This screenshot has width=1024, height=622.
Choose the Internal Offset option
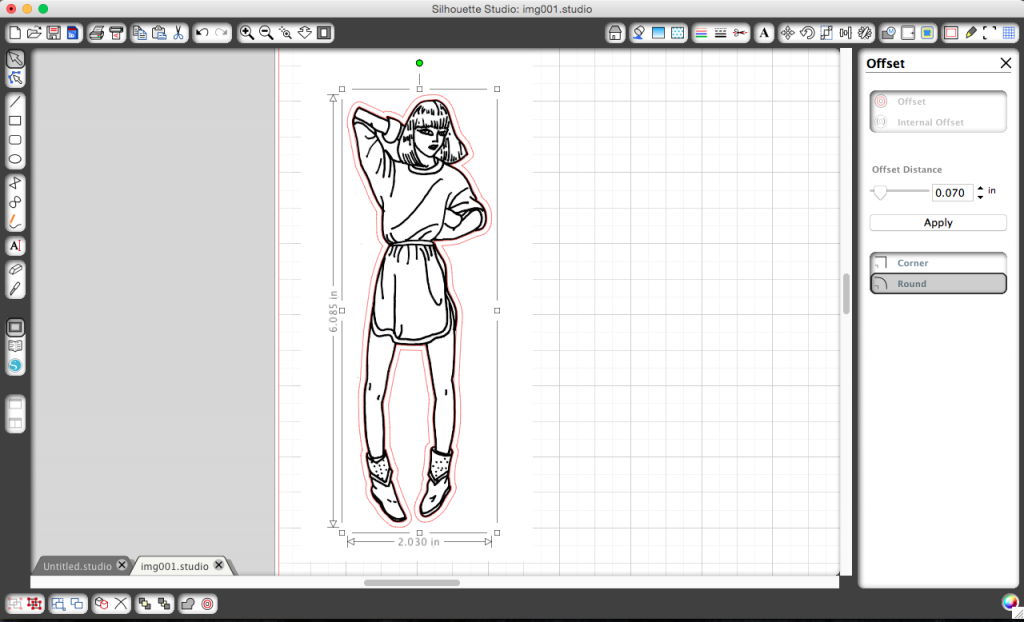(x=938, y=122)
